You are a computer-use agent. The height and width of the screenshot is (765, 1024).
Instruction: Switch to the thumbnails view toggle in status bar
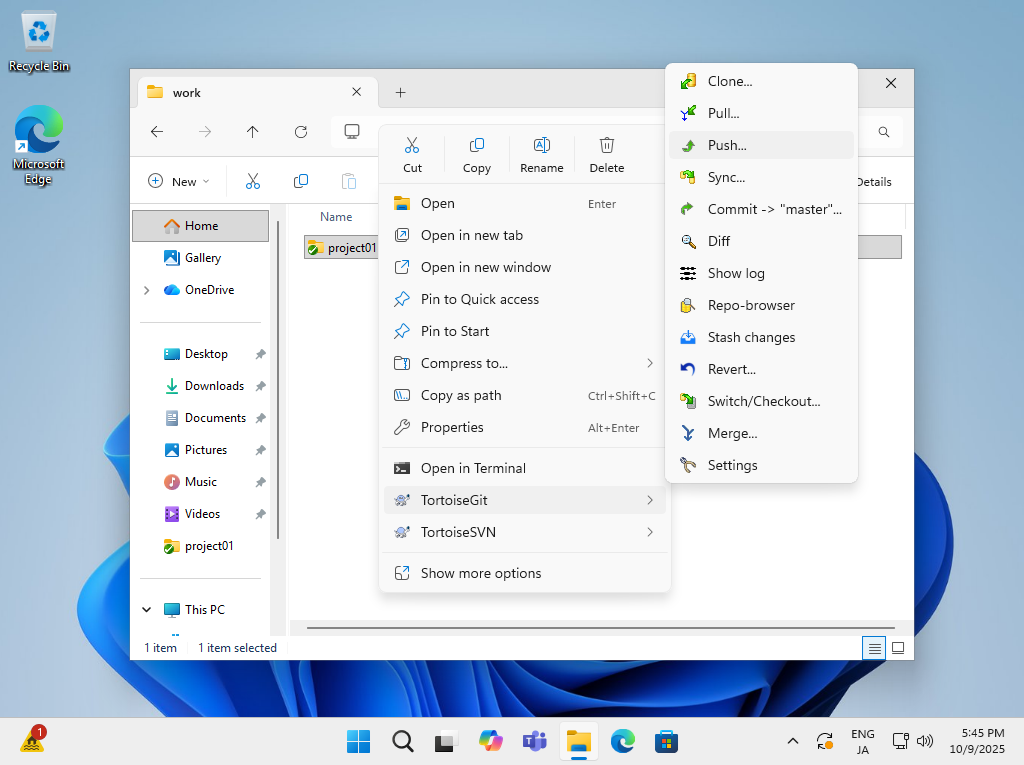898,648
